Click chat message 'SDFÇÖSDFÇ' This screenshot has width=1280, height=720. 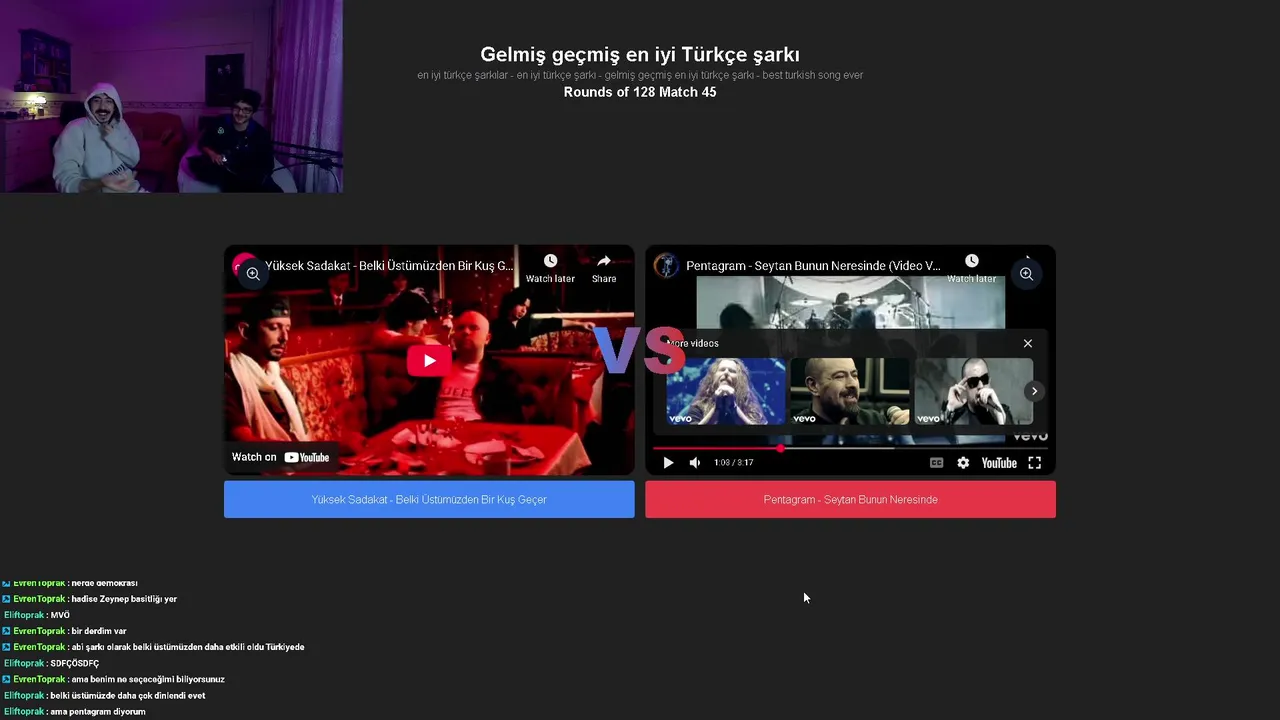click(x=75, y=663)
